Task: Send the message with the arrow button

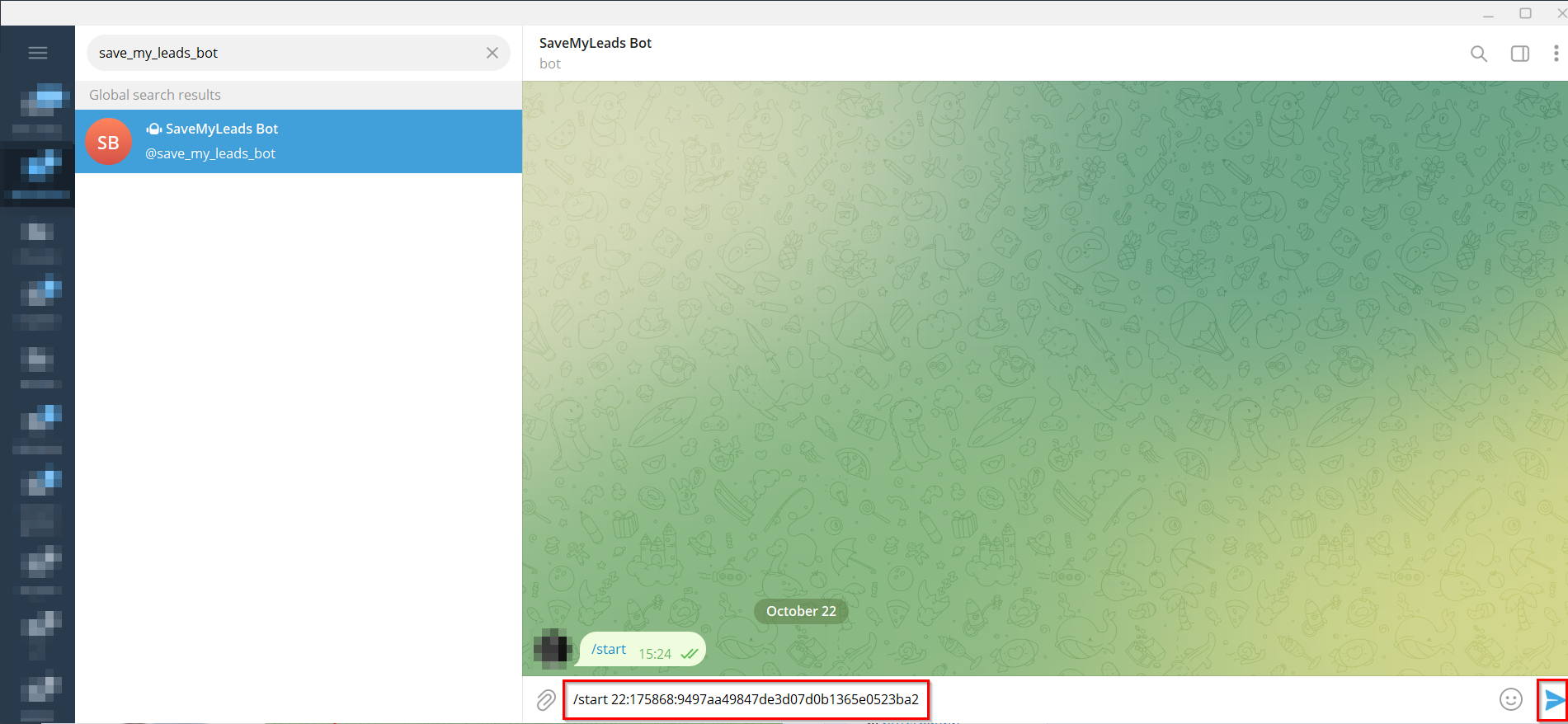Action: click(x=1554, y=700)
